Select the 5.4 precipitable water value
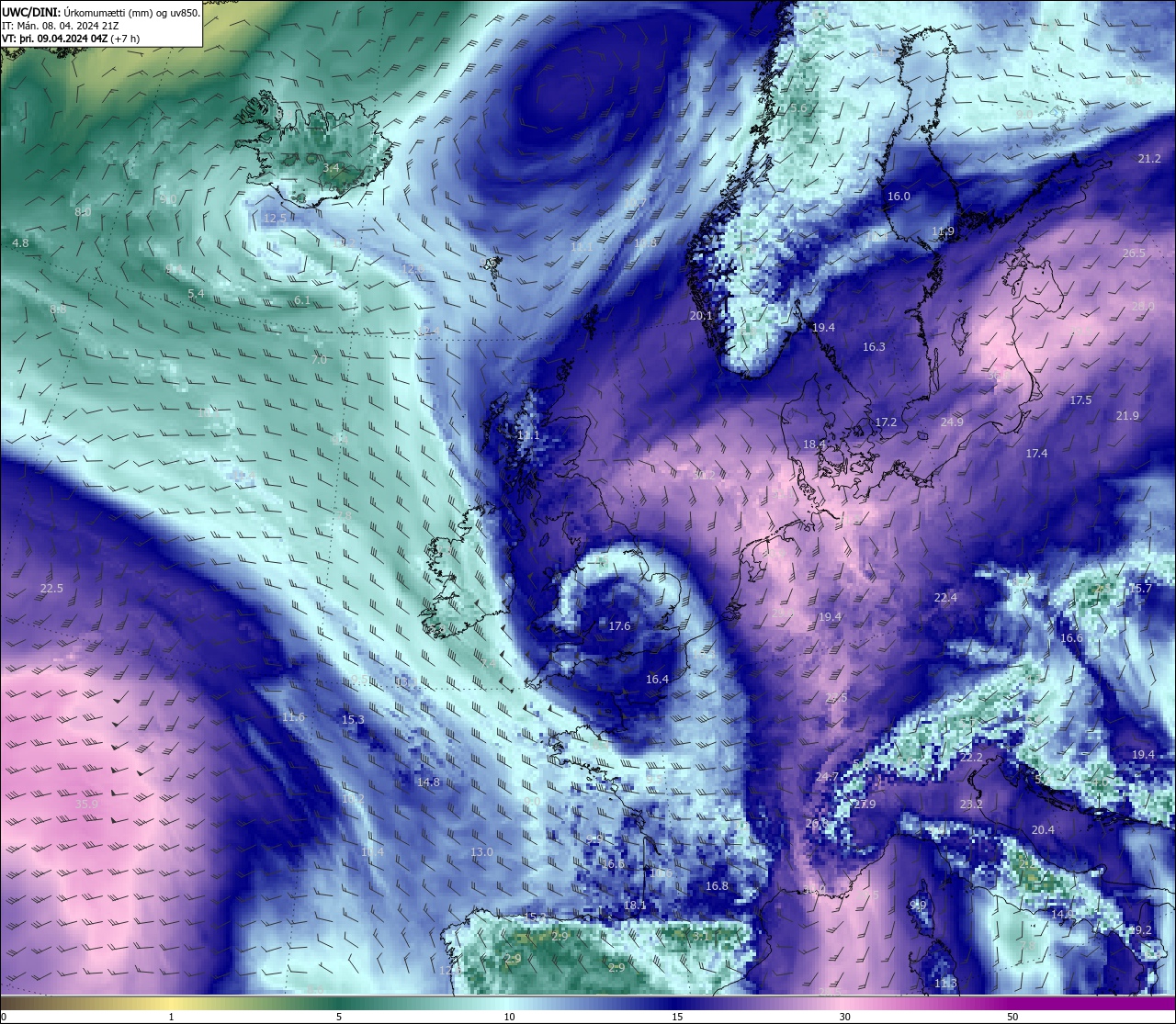The width and height of the screenshot is (1176, 1024). pos(196,294)
